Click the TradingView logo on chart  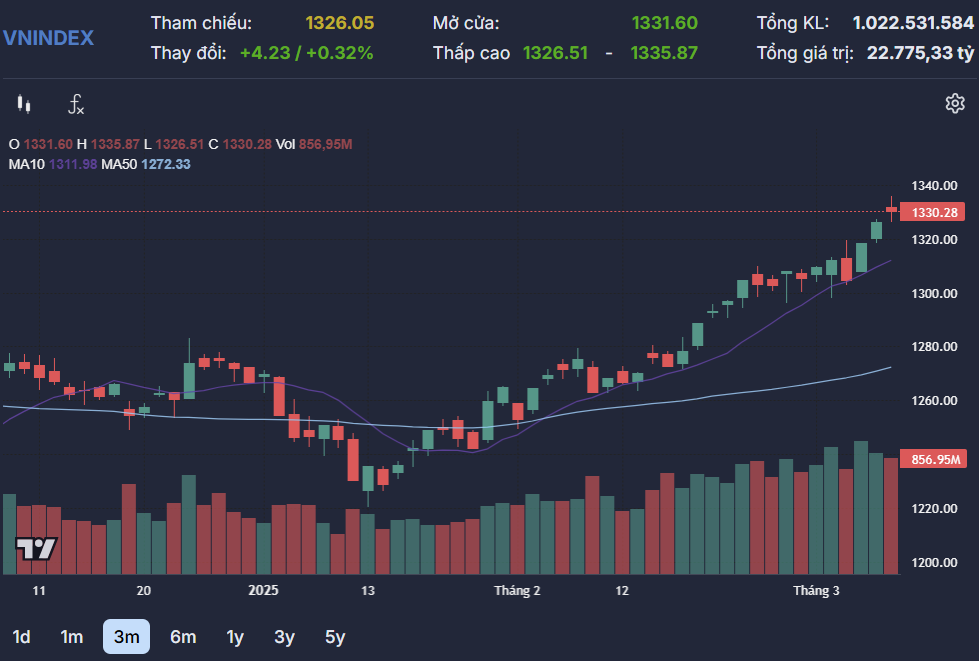tap(36, 548)
